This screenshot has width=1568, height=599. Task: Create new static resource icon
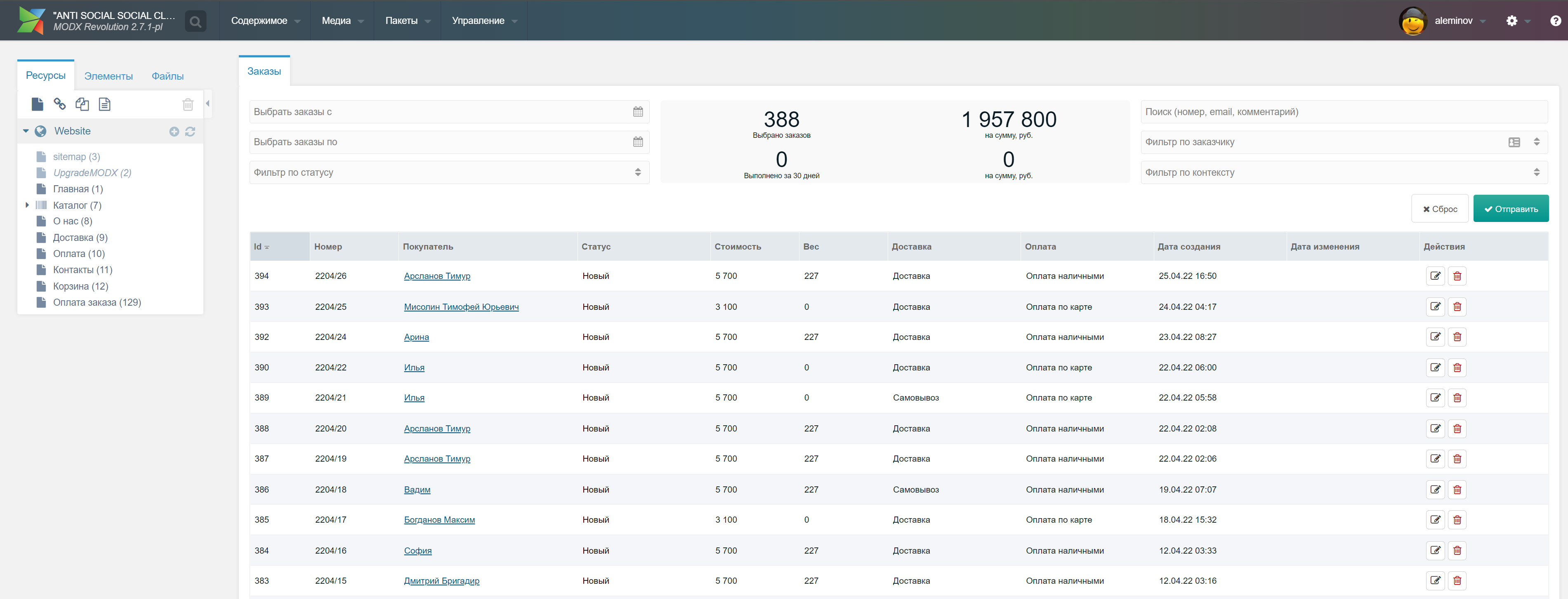(x=105, y=104)
